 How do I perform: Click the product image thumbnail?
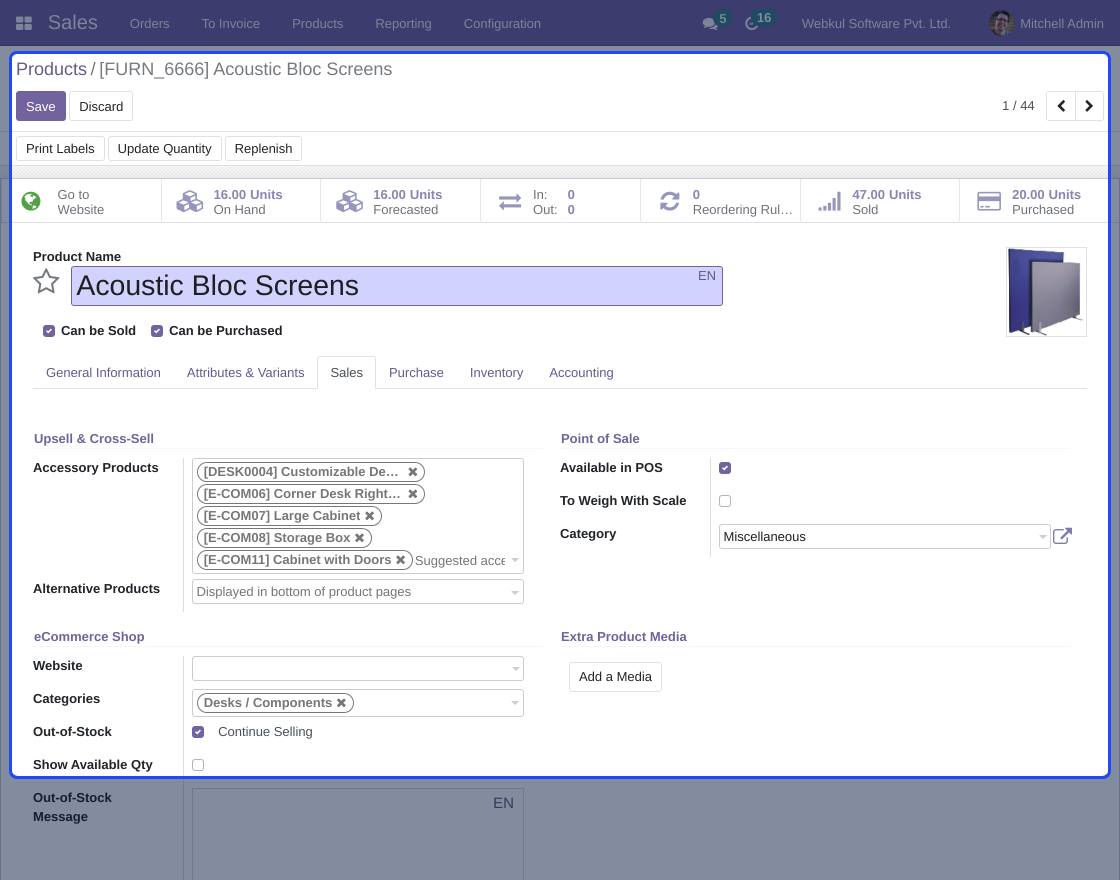click(1046, 292)
